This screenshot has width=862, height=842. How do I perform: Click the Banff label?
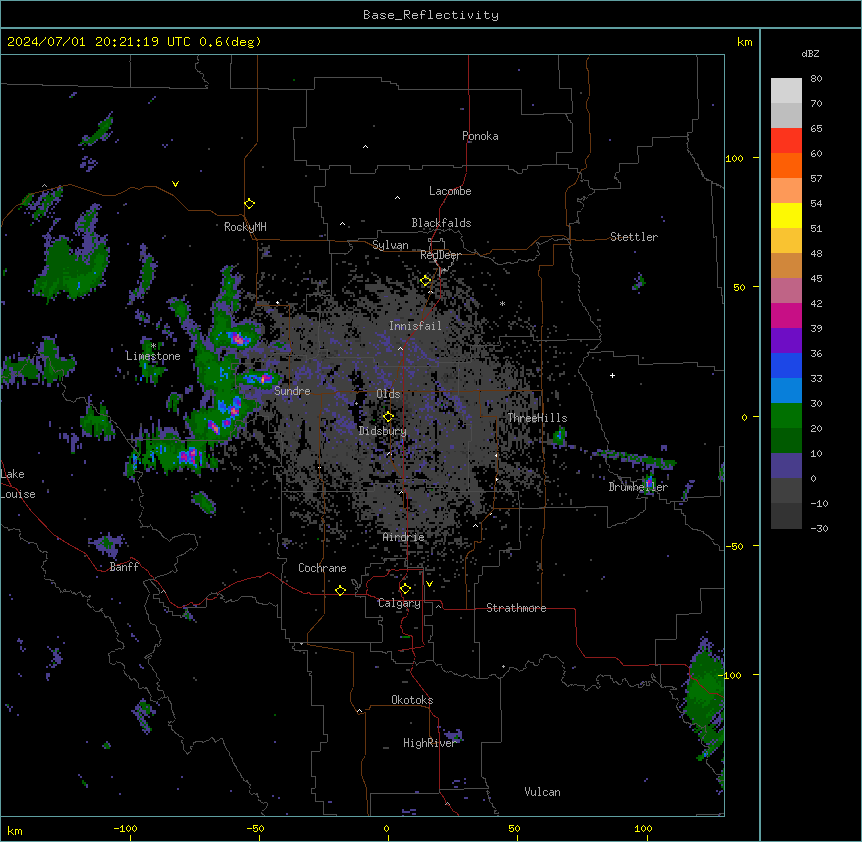coord(124,567)
